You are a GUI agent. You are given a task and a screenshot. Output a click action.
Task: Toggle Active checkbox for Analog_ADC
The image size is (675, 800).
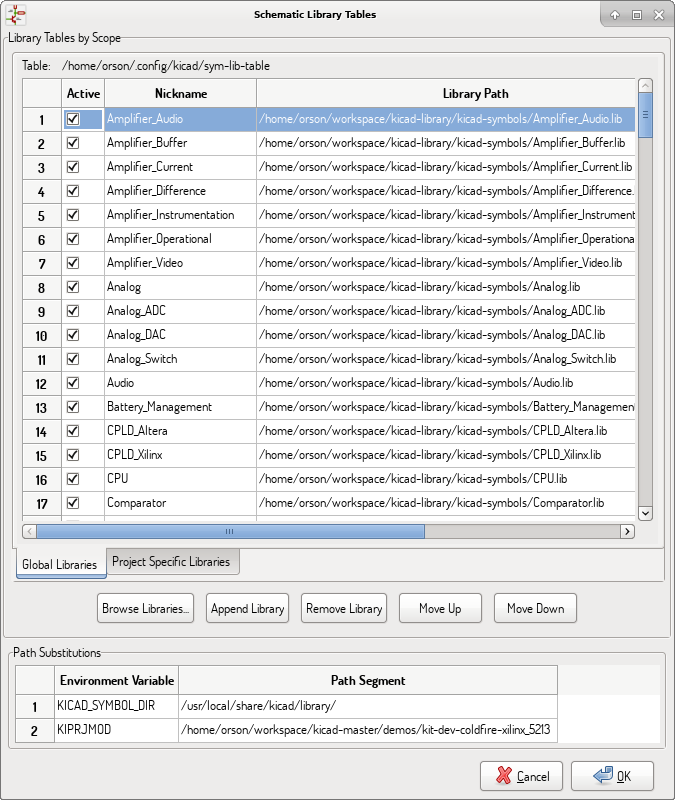click(73, 311)
